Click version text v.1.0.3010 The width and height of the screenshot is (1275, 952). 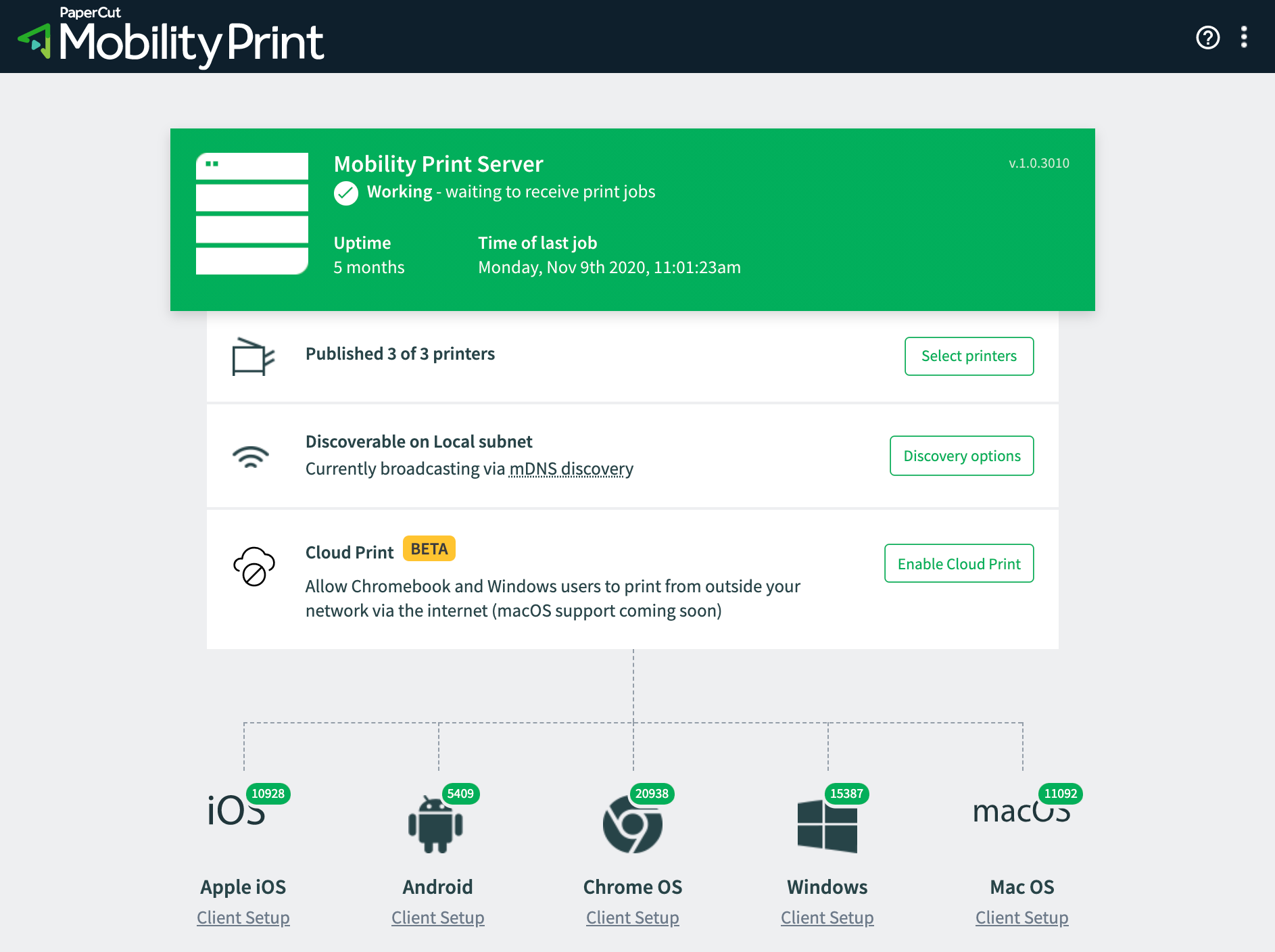point(1039,163)
